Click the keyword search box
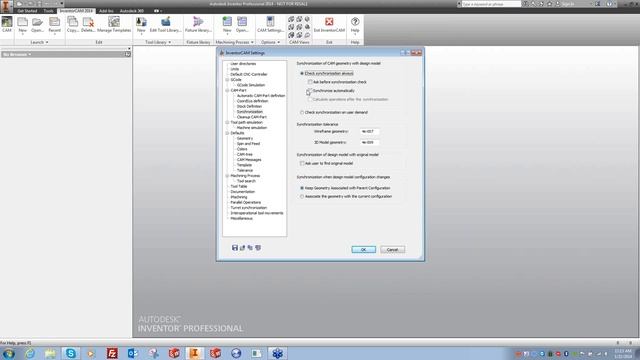640x360 pixels. [491, 4]
